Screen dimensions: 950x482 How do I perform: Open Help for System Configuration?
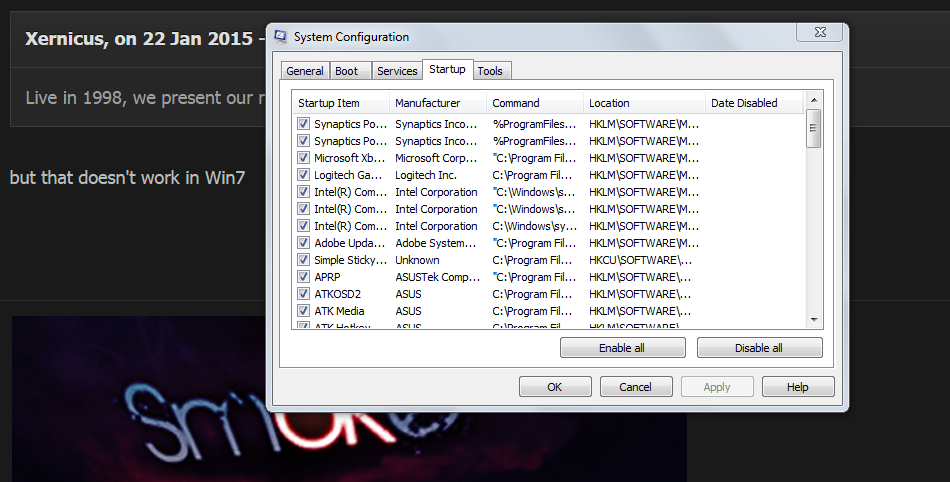pos(798,387)
